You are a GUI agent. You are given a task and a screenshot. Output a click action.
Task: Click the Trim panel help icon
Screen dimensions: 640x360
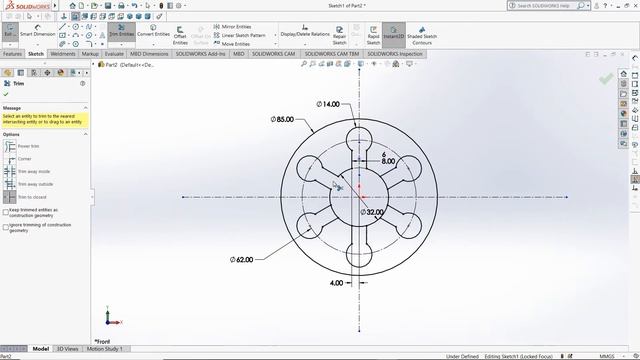pos(83,83)
